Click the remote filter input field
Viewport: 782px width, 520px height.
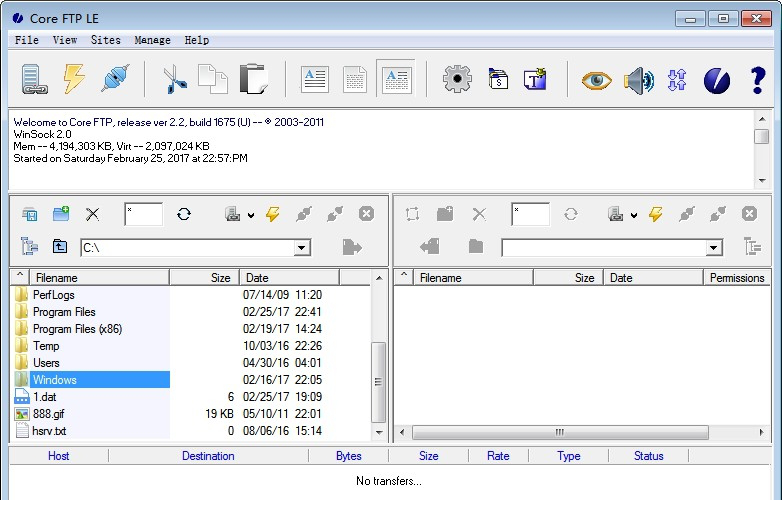[530, 214]
